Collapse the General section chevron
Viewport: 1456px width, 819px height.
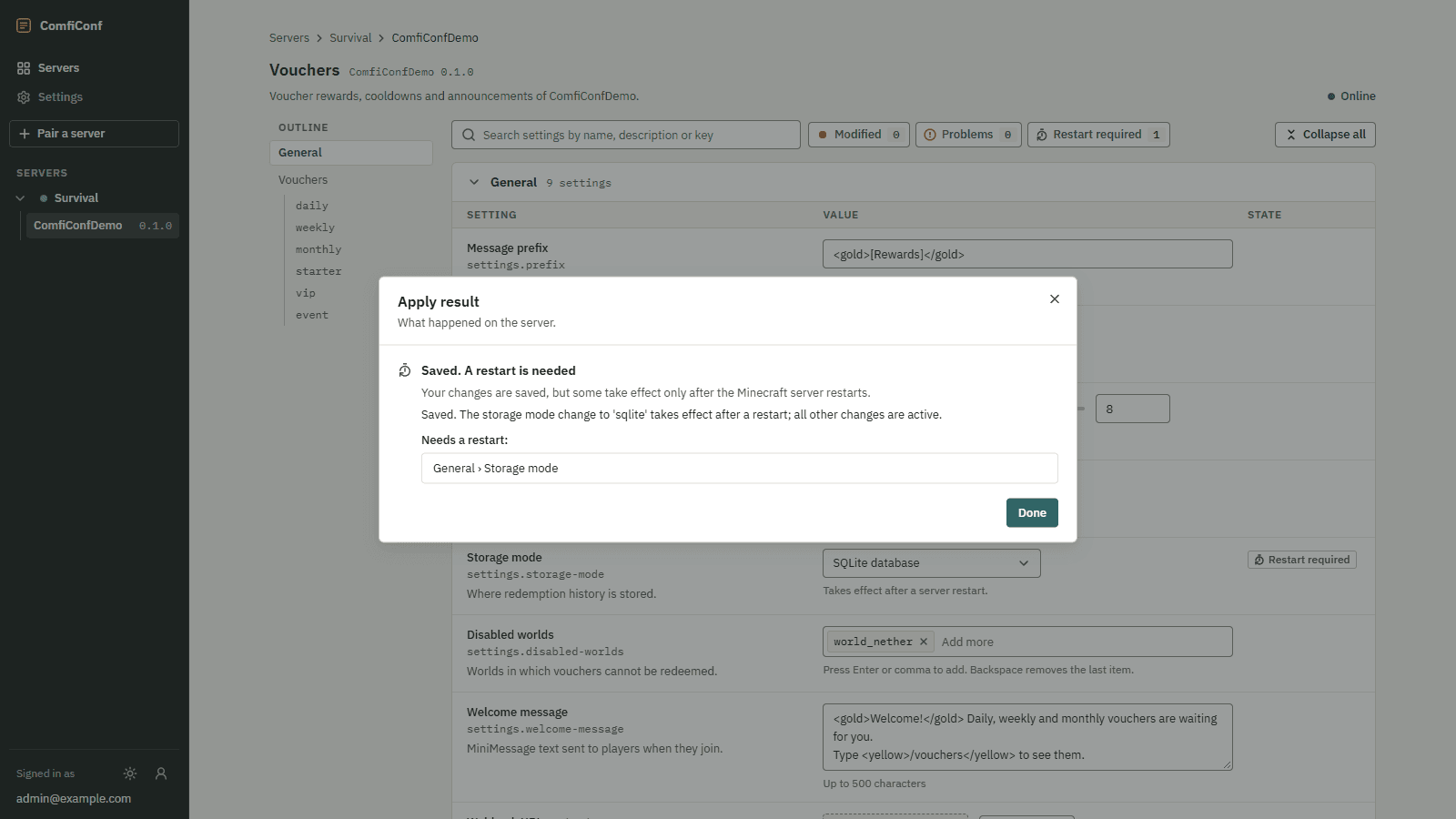(474, 182)
